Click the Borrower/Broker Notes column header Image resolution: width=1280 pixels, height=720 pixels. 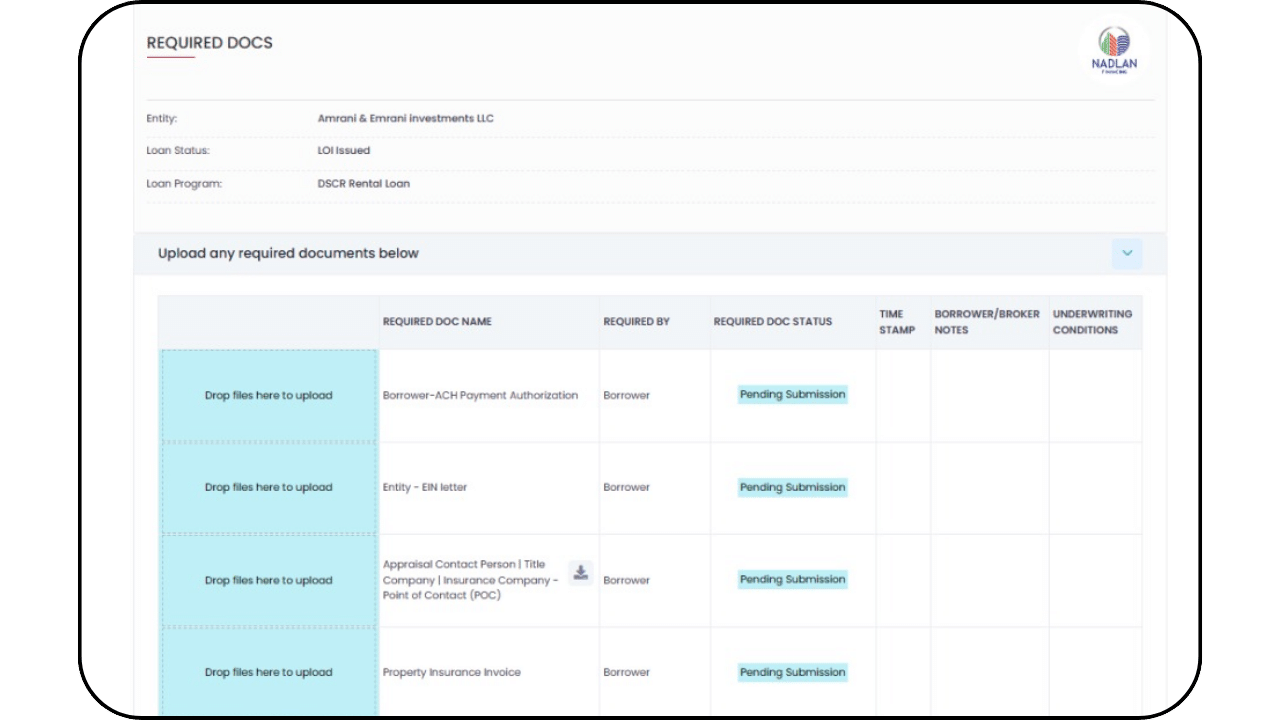coord(986,322)
